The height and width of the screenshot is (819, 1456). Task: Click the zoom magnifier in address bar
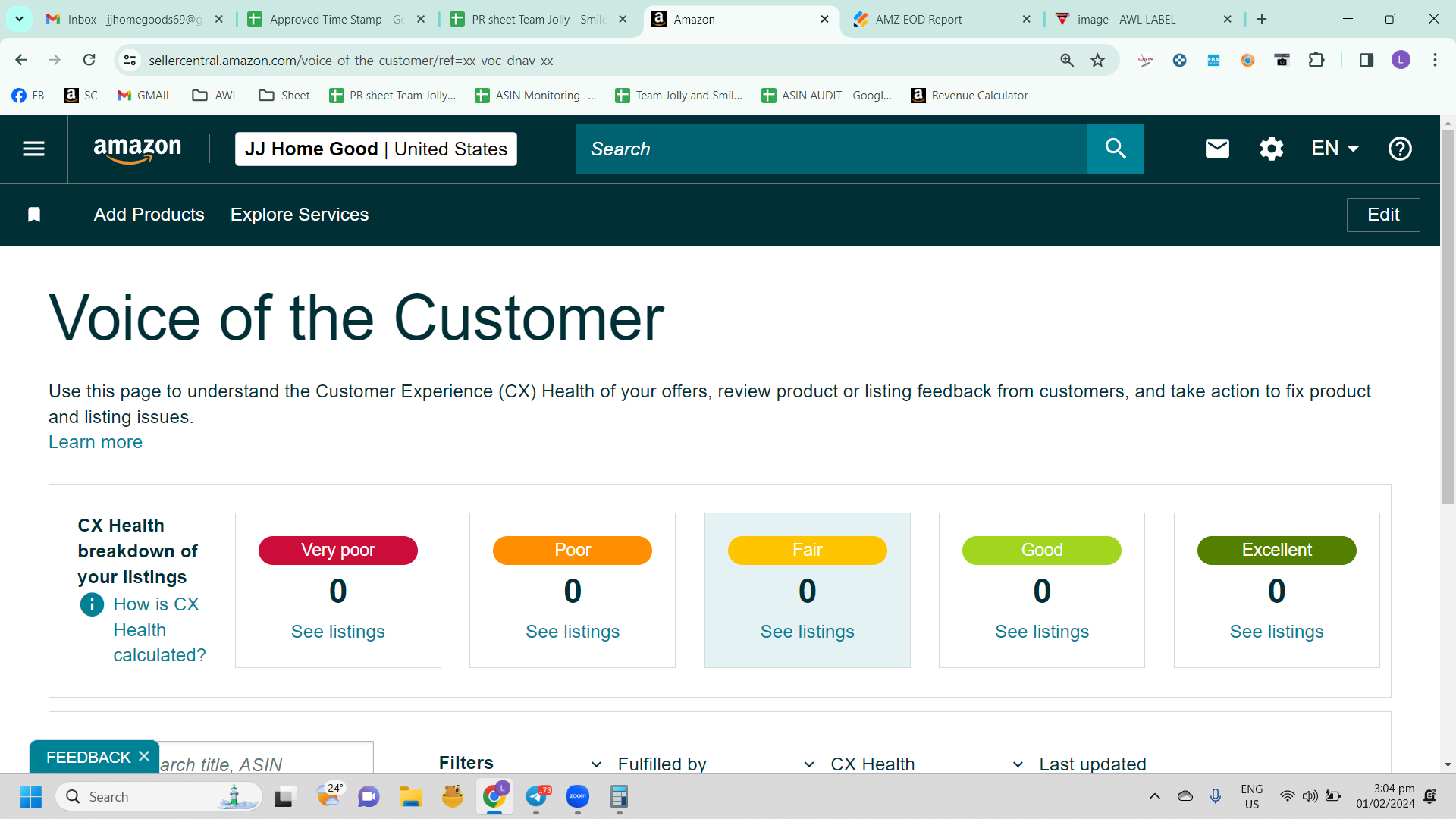tap(1067, 60)
